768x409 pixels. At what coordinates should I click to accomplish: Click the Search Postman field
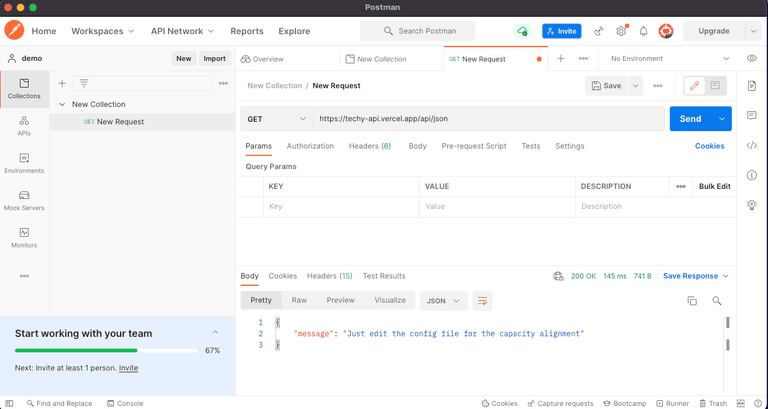(417, 31)
